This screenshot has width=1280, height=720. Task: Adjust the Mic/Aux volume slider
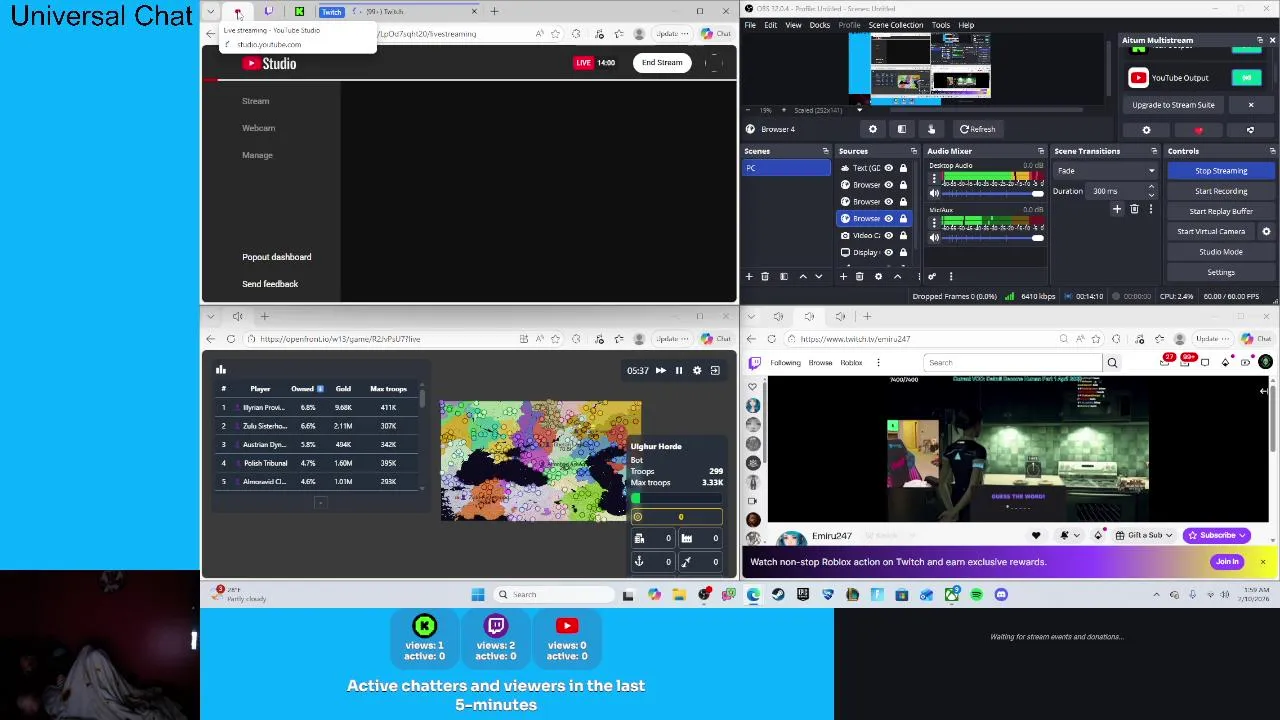coord(993,238)
